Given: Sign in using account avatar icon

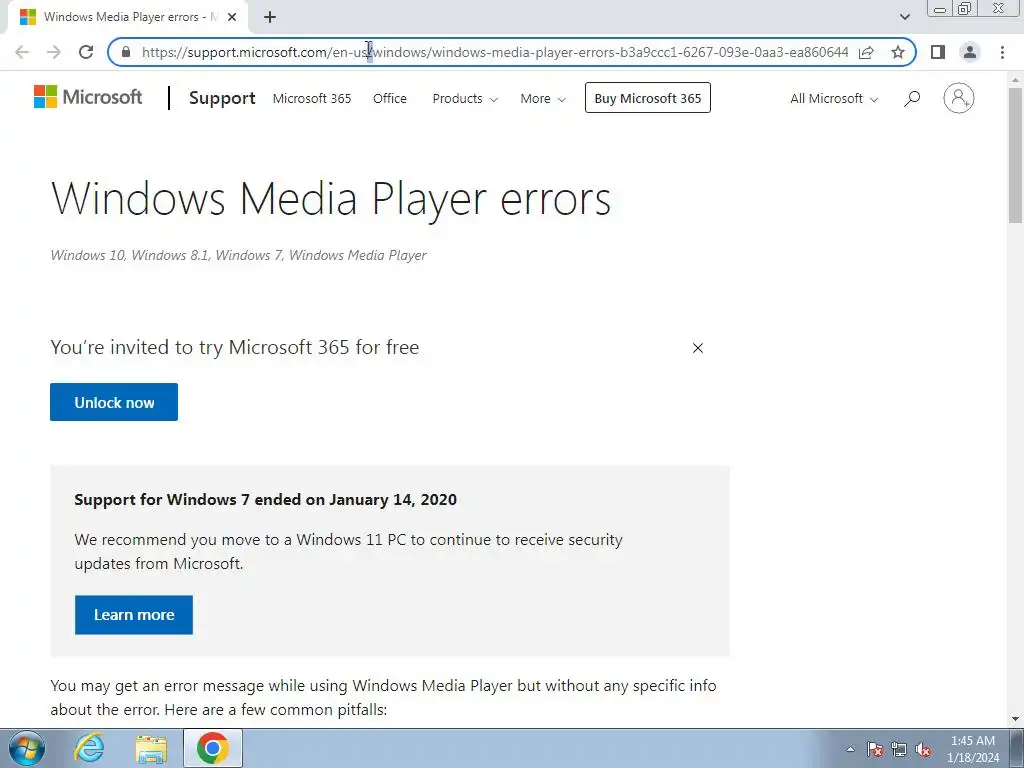Looking at the screenshot, I should click(959, 99).
